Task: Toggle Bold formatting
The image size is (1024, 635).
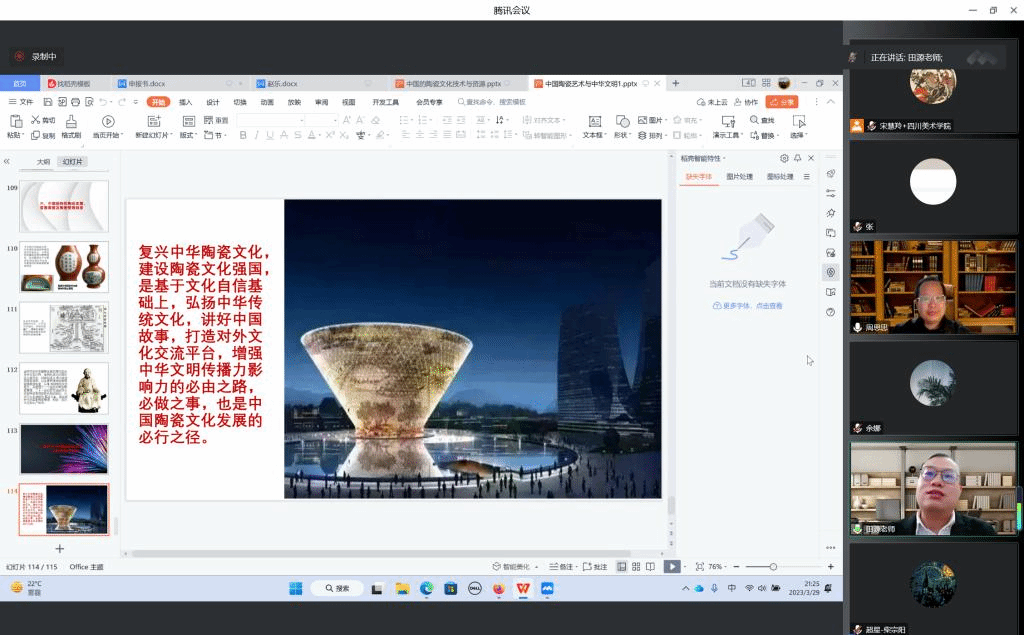Action: pos(243,135)
